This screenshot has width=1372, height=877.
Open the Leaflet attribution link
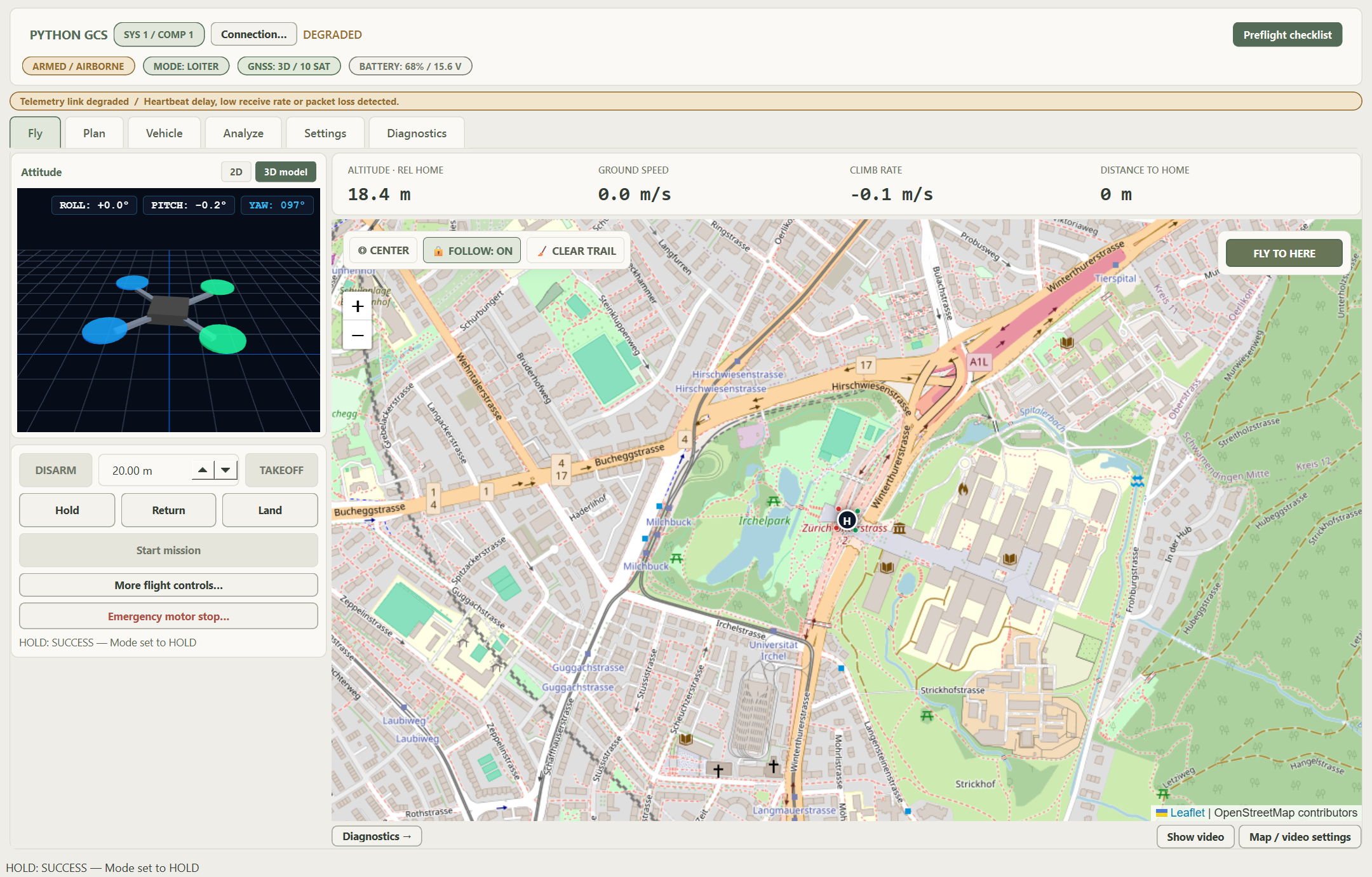pyautogui.click(x=1187, y=813)
